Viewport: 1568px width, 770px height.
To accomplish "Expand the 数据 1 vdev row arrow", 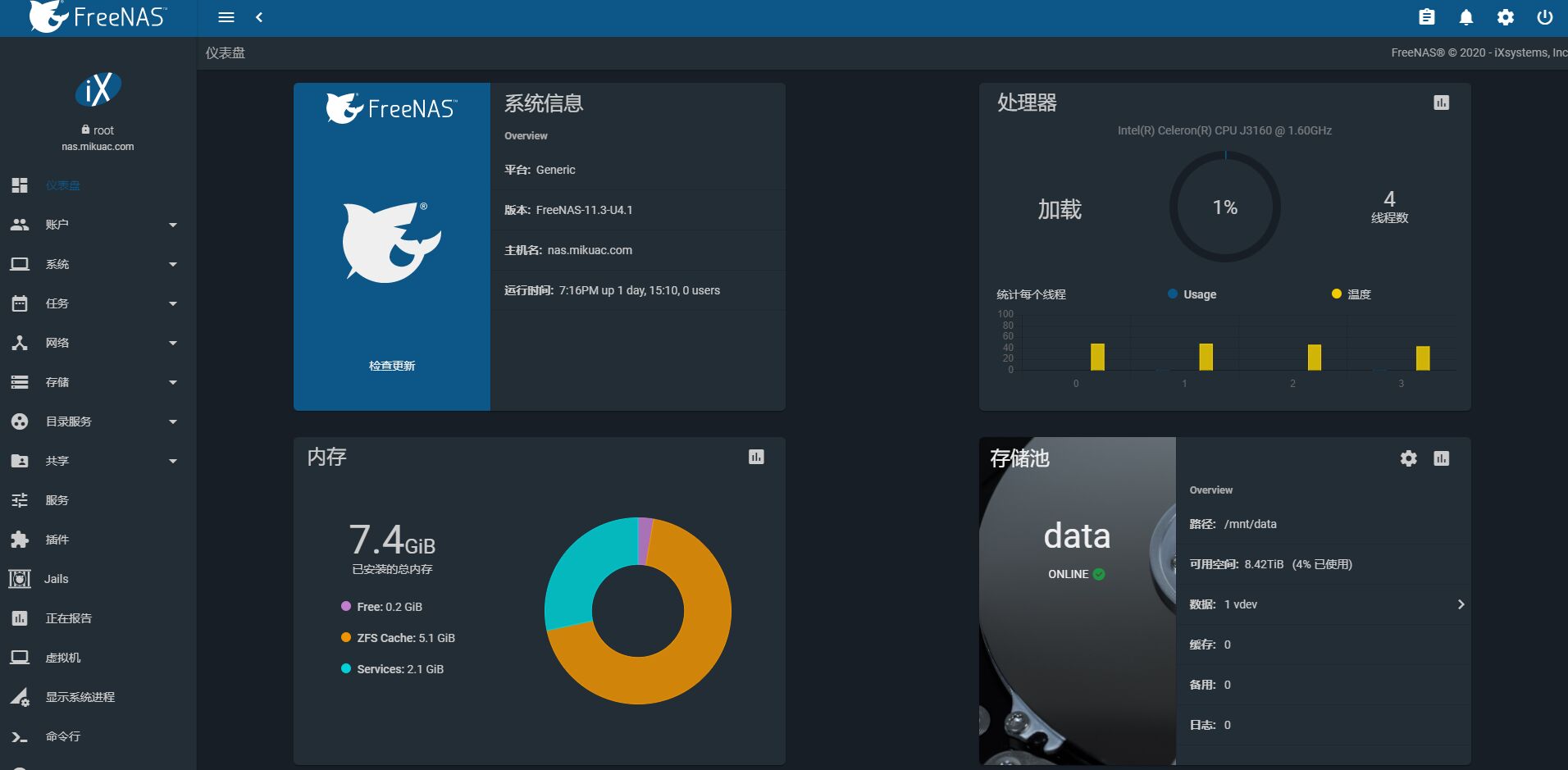I will 1461,604.
